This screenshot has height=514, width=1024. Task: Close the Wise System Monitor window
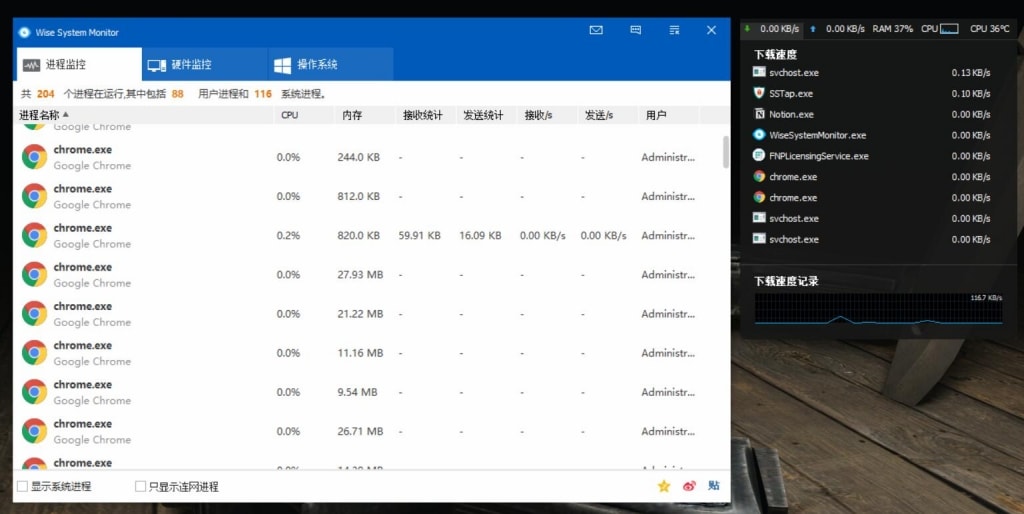point(711,30)
